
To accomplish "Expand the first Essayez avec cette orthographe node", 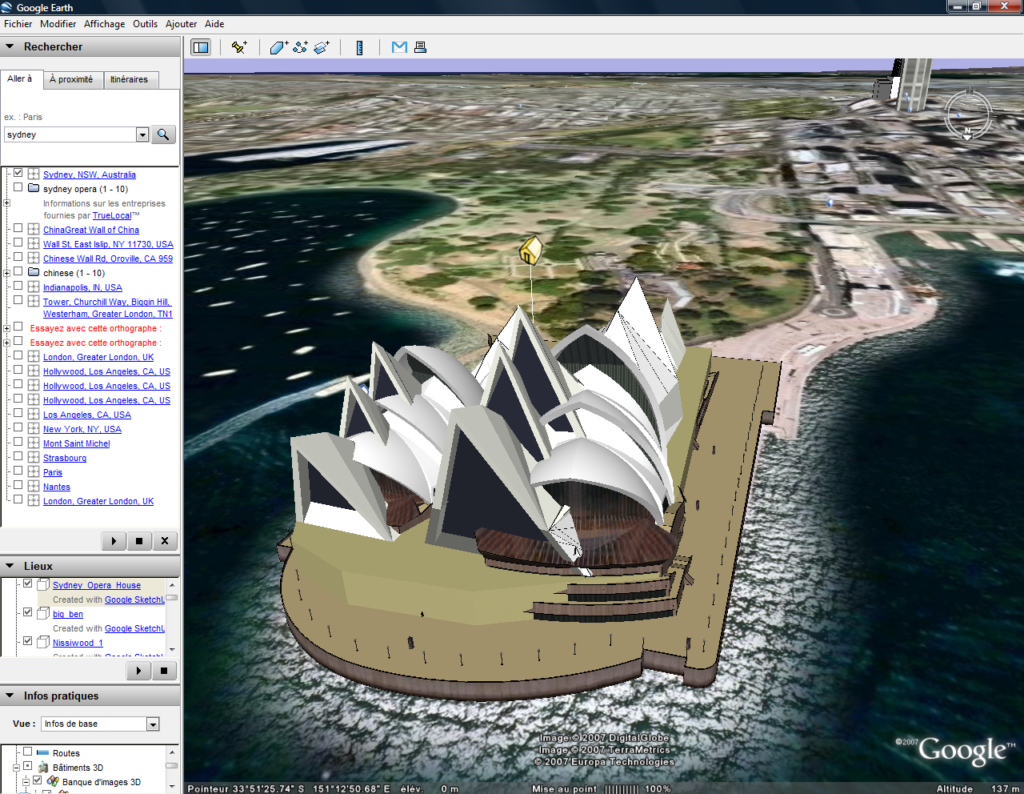I will pyautogui.click(x=7, y=328).
